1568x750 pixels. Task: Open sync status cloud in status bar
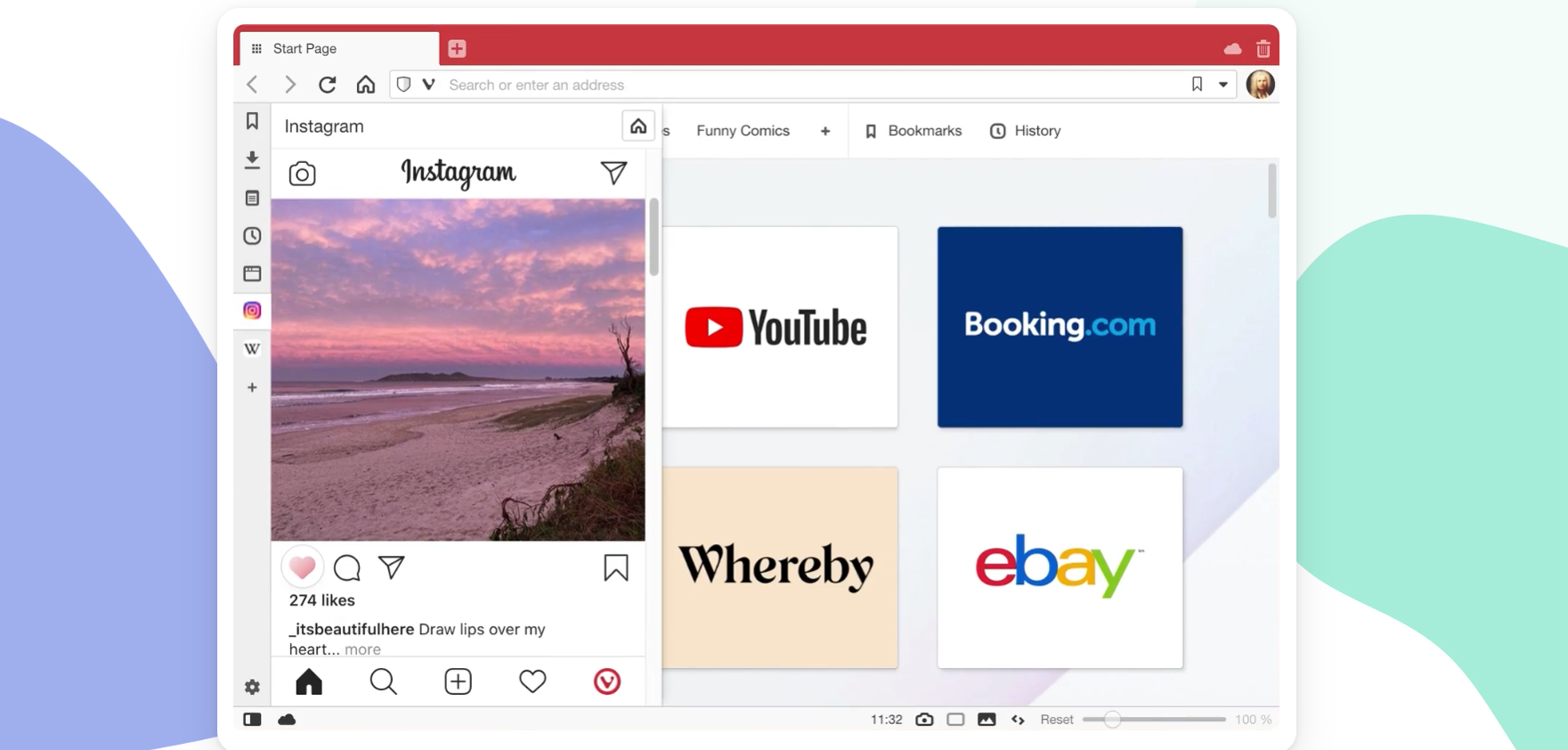tap(287, 720)
